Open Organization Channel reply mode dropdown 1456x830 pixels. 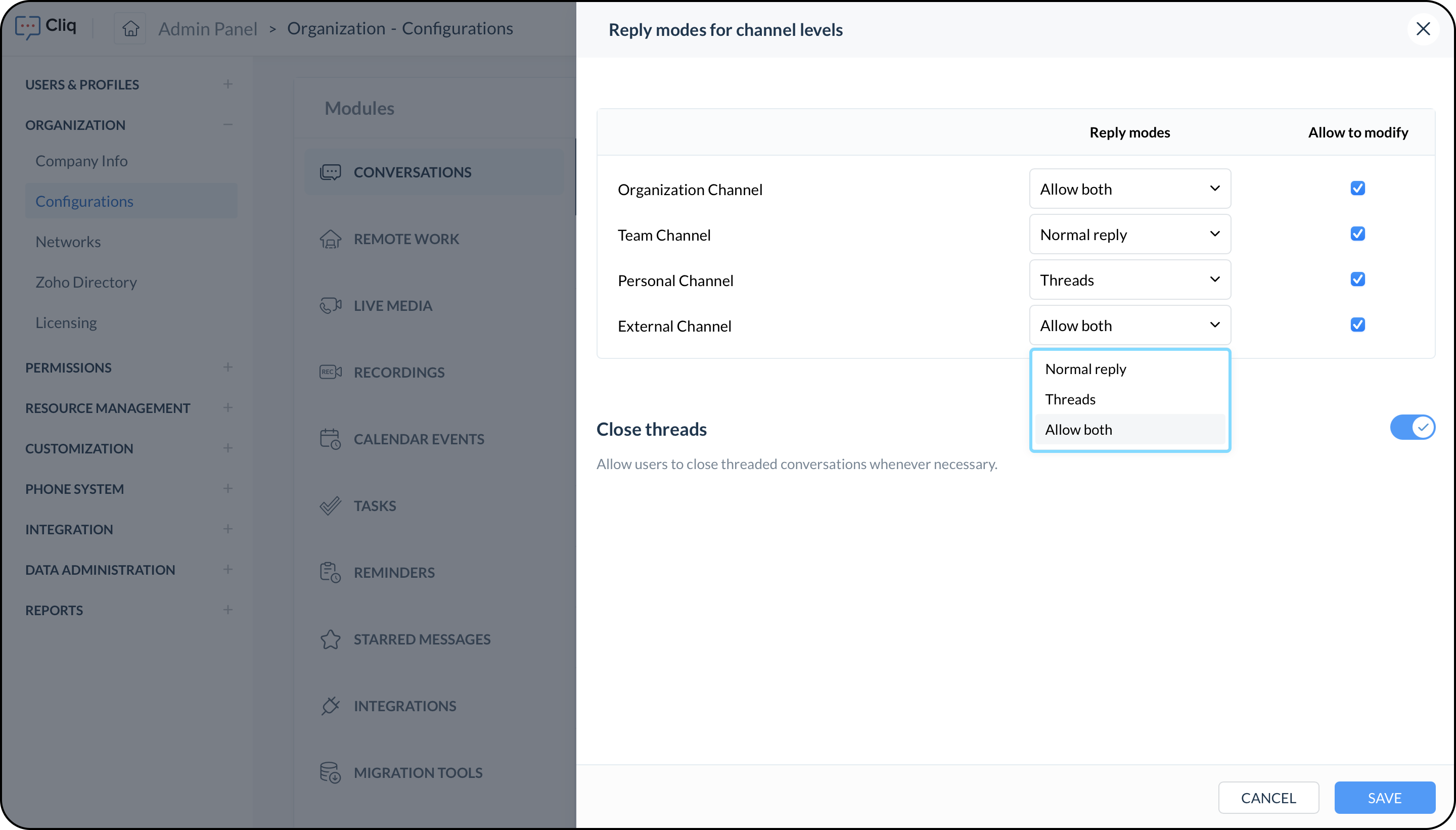pos(1130,189)
